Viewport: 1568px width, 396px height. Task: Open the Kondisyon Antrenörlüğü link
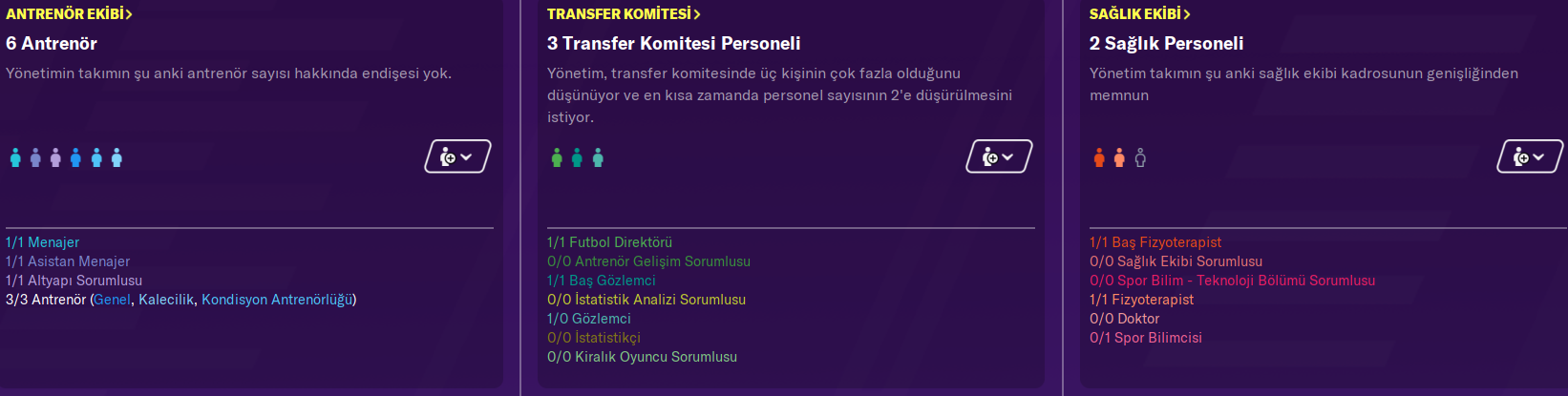coord(276,300)
